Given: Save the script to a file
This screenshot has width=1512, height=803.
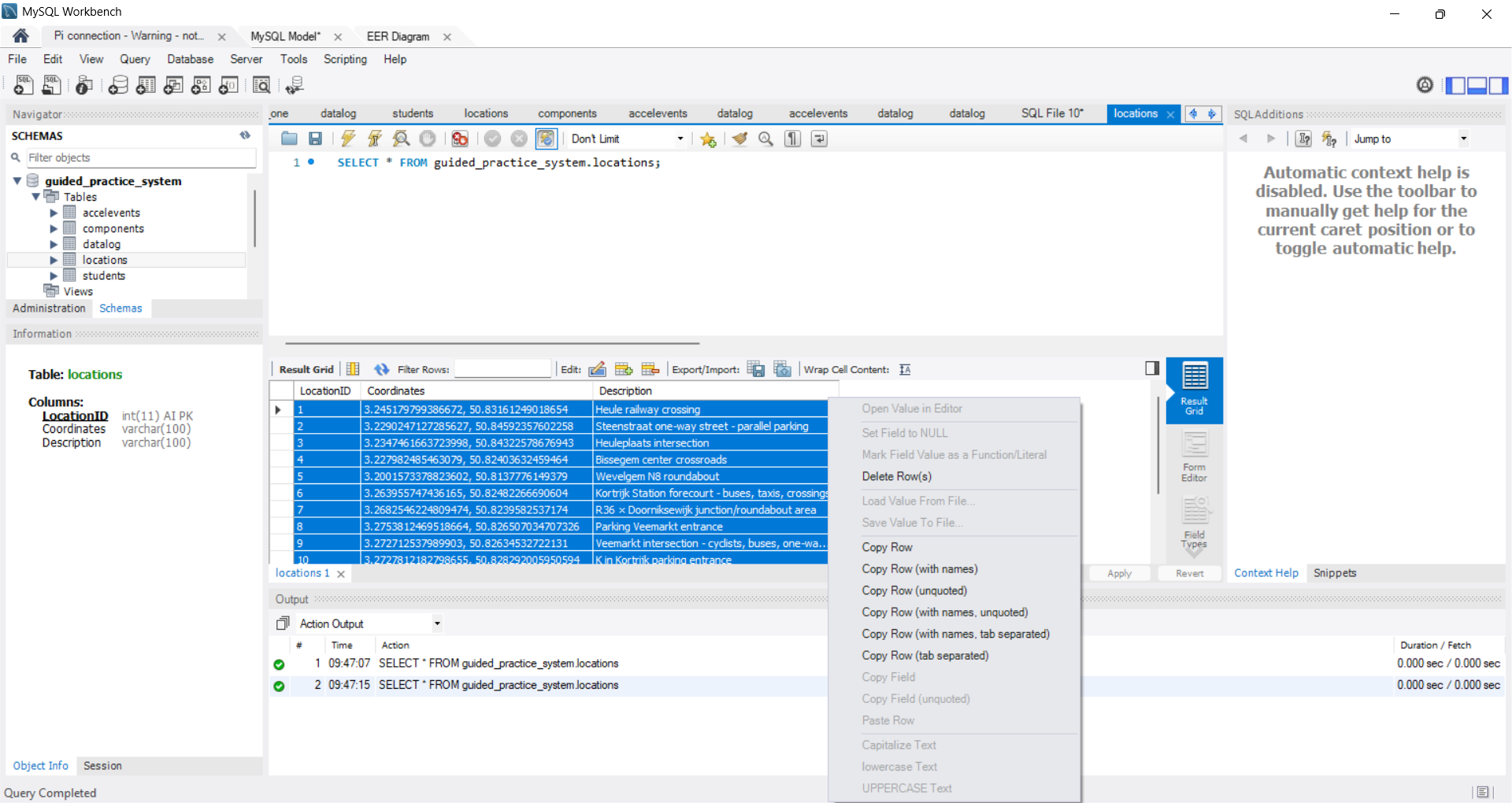Looking at the screenshot, I should tap(315, 139).
